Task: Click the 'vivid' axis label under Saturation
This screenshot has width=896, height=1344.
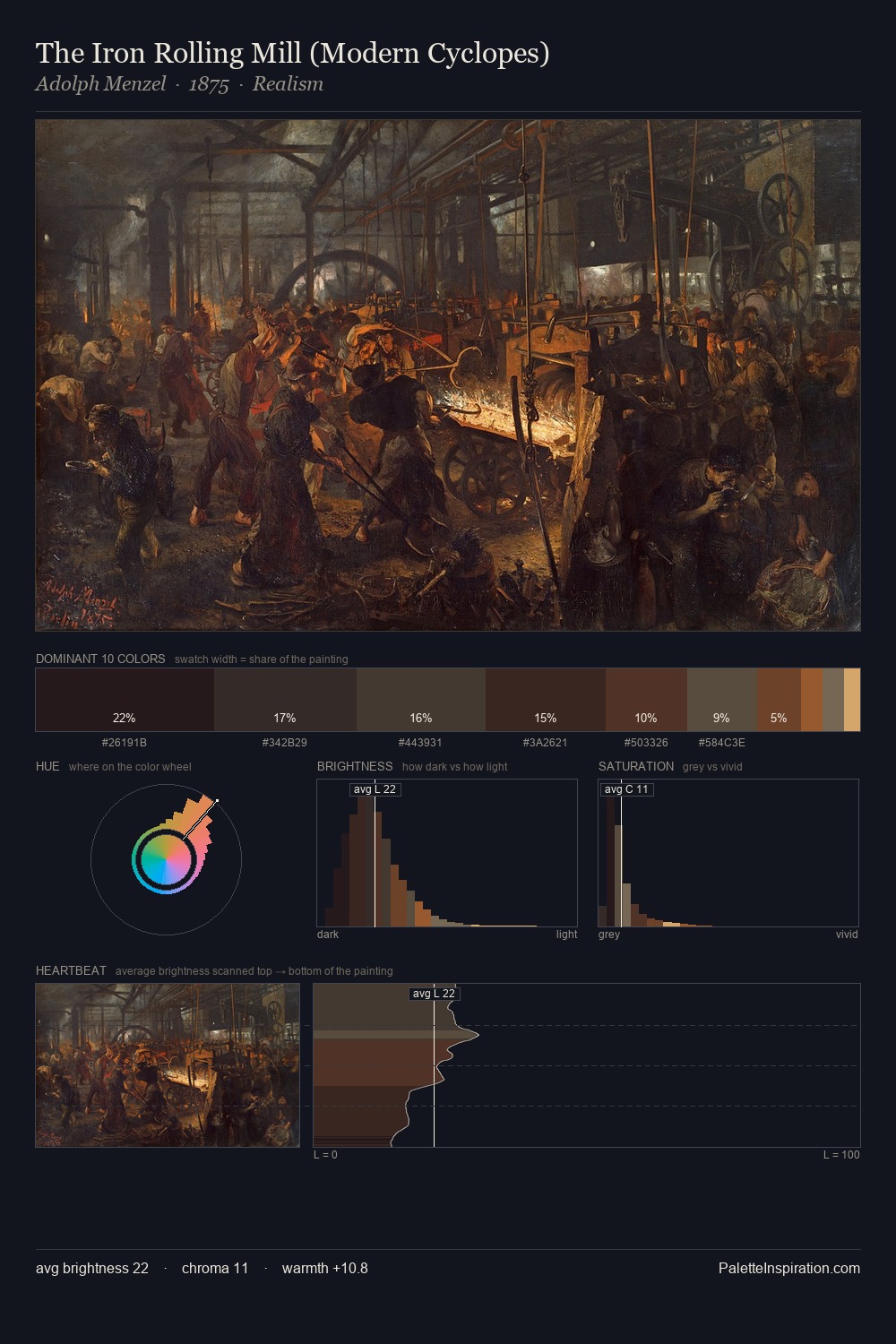Action: (x=847, y=935)
